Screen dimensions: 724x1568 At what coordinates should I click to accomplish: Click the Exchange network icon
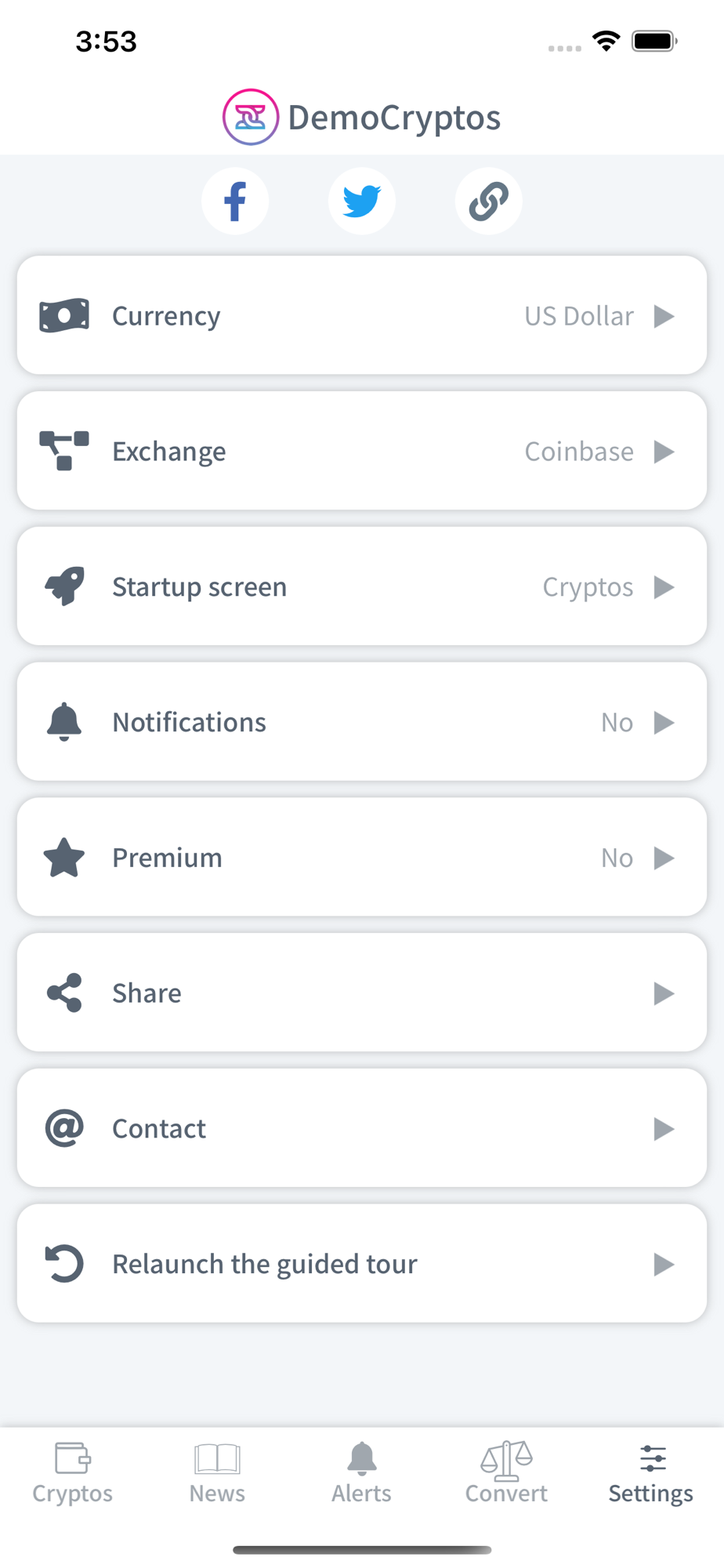coord(64,452)
